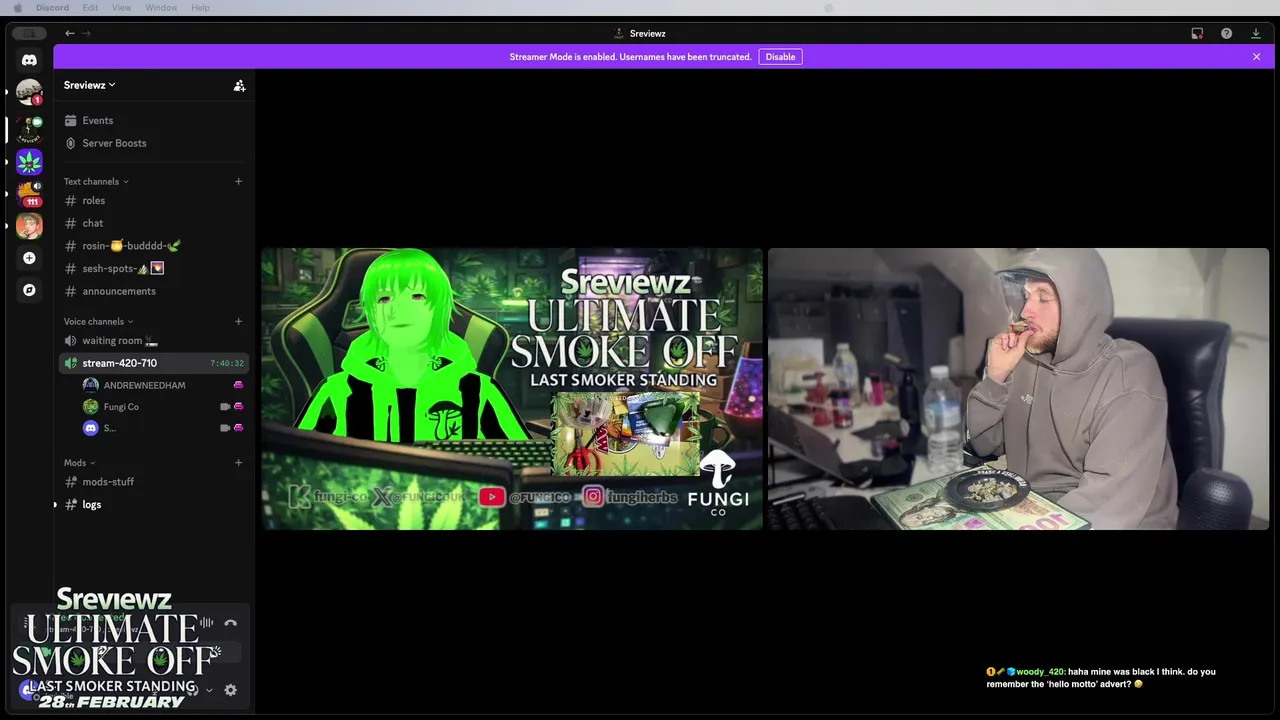Go back with the left arrow

click(x=70, y=33)
